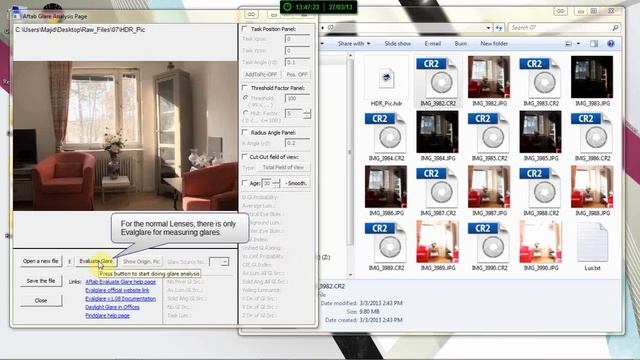Image resolution: width=640 pixels, height=360 pixels.
Task: Click Pos. OFF button
Action: 297,74
